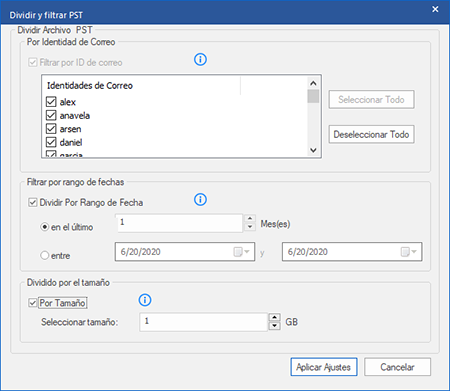
Task: Toggle the Por Tamaño checkbox
Action: (x=32, y=303)
